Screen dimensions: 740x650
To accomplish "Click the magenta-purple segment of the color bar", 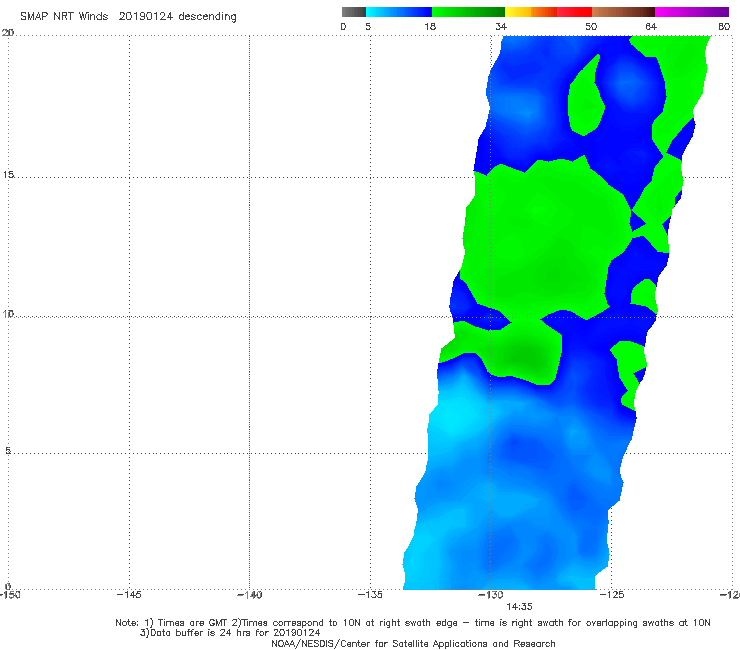I will 692,12.
